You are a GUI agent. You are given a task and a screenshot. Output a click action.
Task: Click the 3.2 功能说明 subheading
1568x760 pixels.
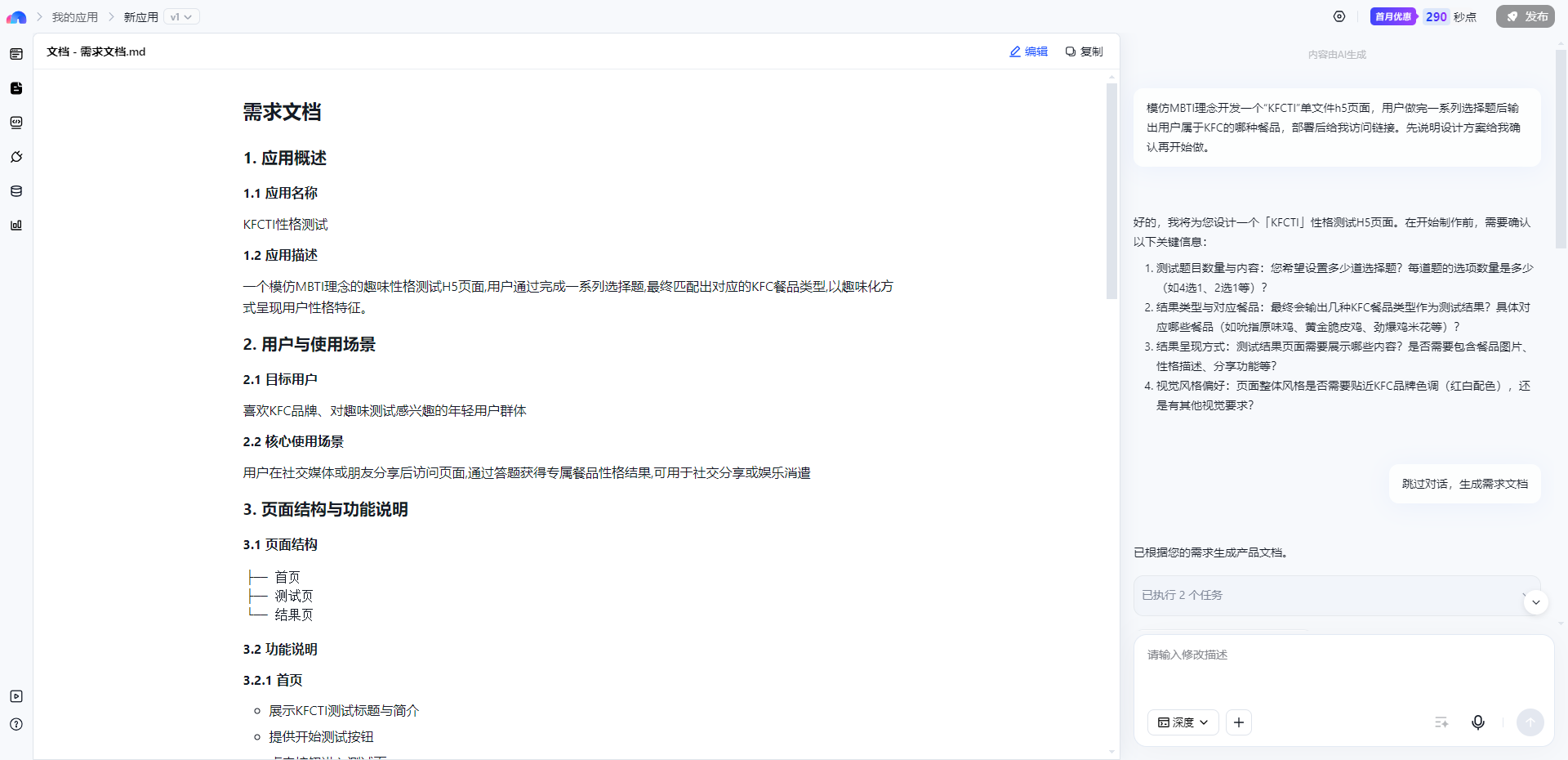280,649
